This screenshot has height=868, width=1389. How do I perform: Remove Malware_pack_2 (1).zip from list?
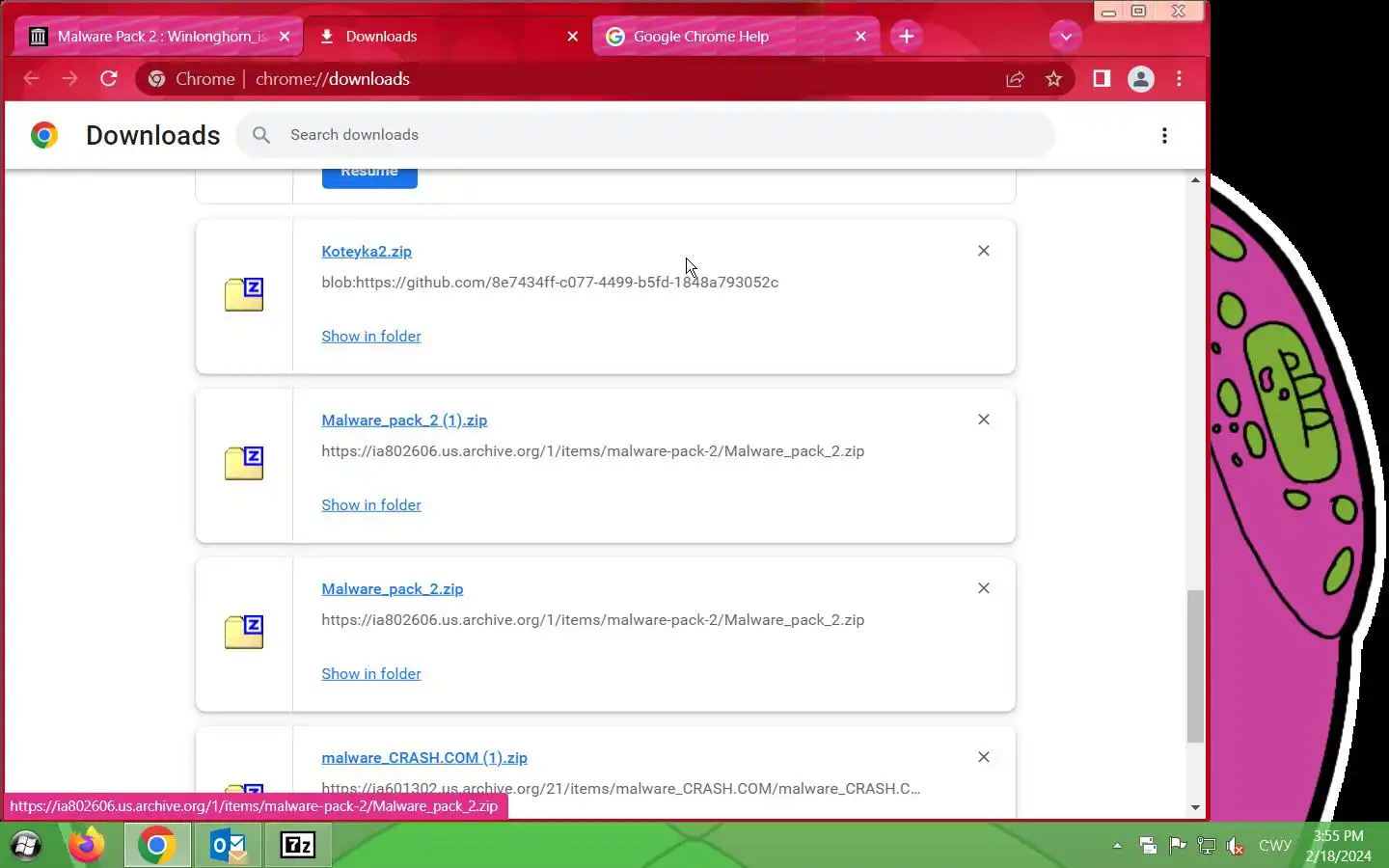pyautogui.click(x=984, y=420)
